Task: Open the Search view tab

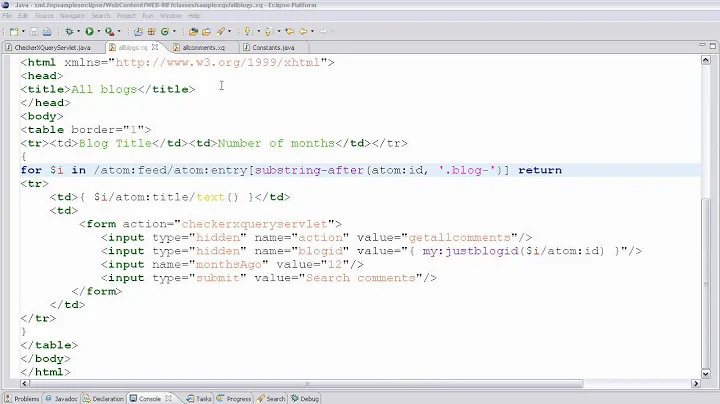Action: point(271,398)
